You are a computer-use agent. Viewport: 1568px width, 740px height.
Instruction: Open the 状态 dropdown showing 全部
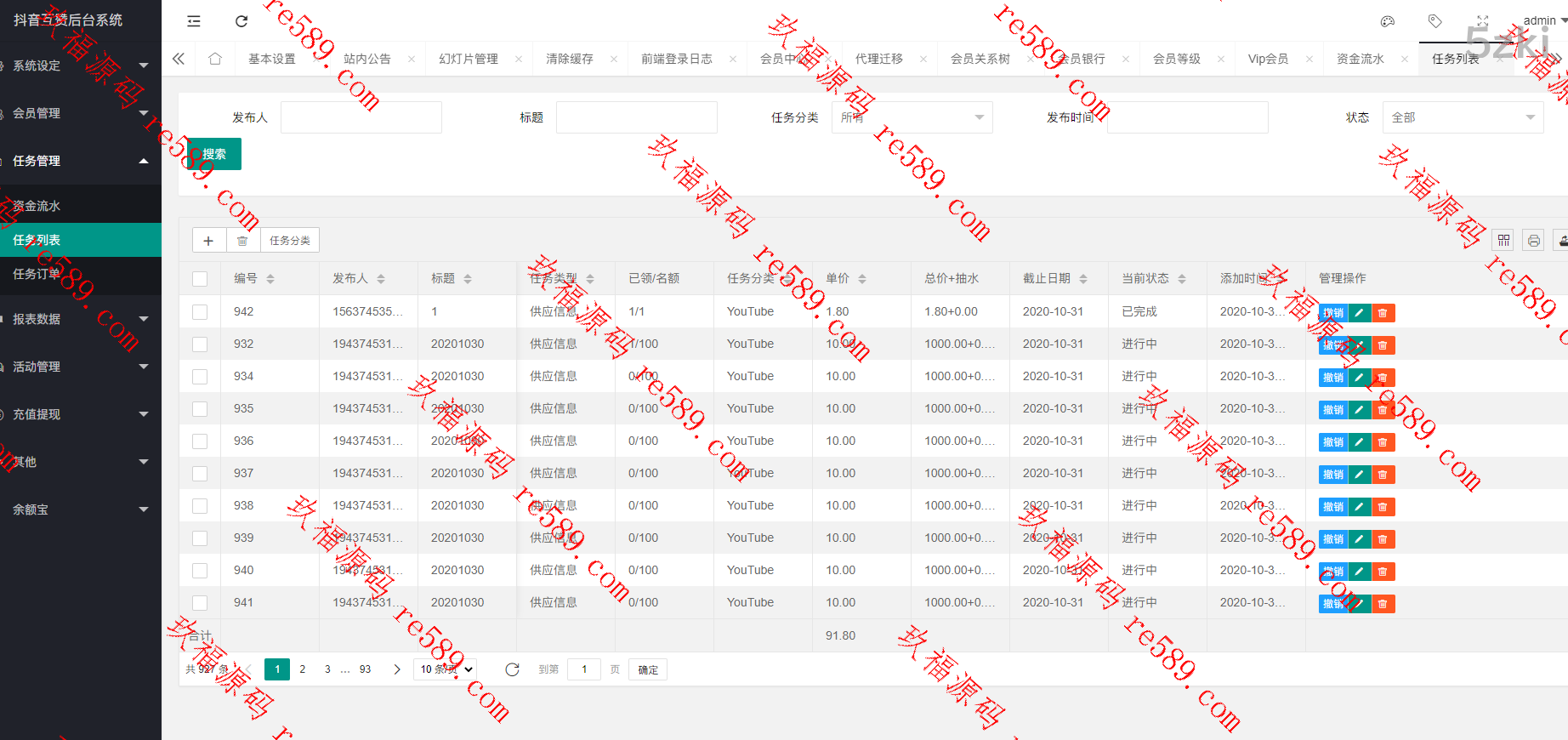click(1463, 117)
